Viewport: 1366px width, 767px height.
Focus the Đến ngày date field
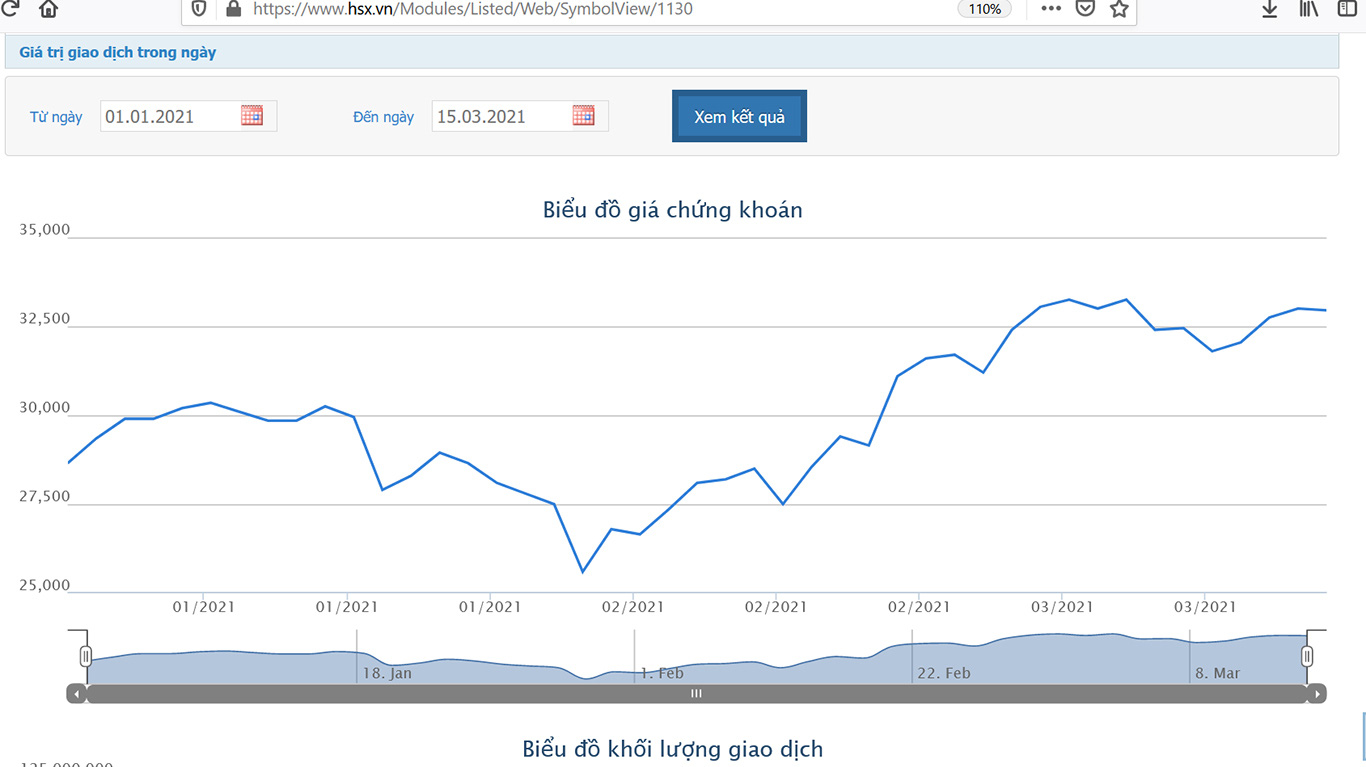click(x=520, y=116)
